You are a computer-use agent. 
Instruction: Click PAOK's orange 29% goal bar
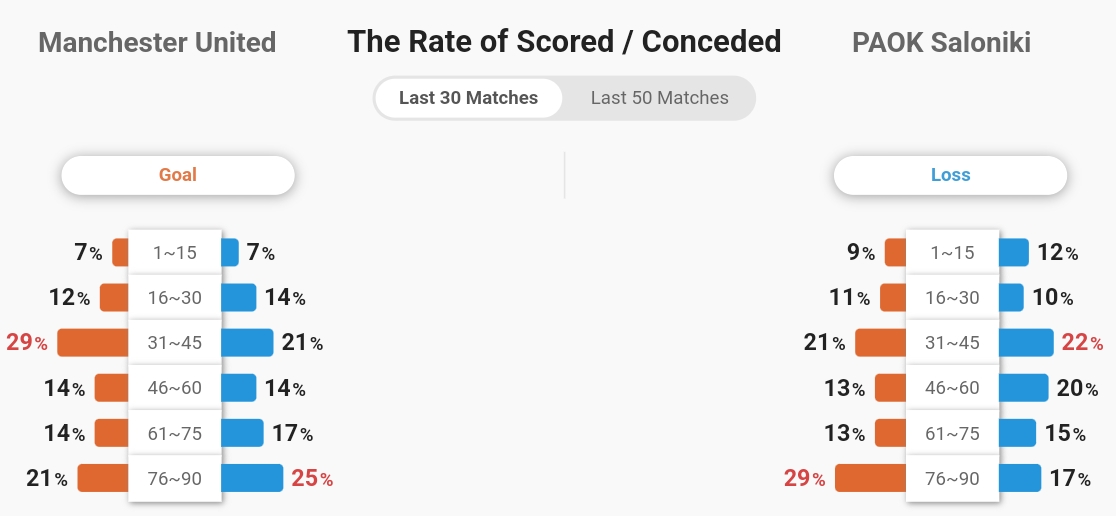point(870,478)
